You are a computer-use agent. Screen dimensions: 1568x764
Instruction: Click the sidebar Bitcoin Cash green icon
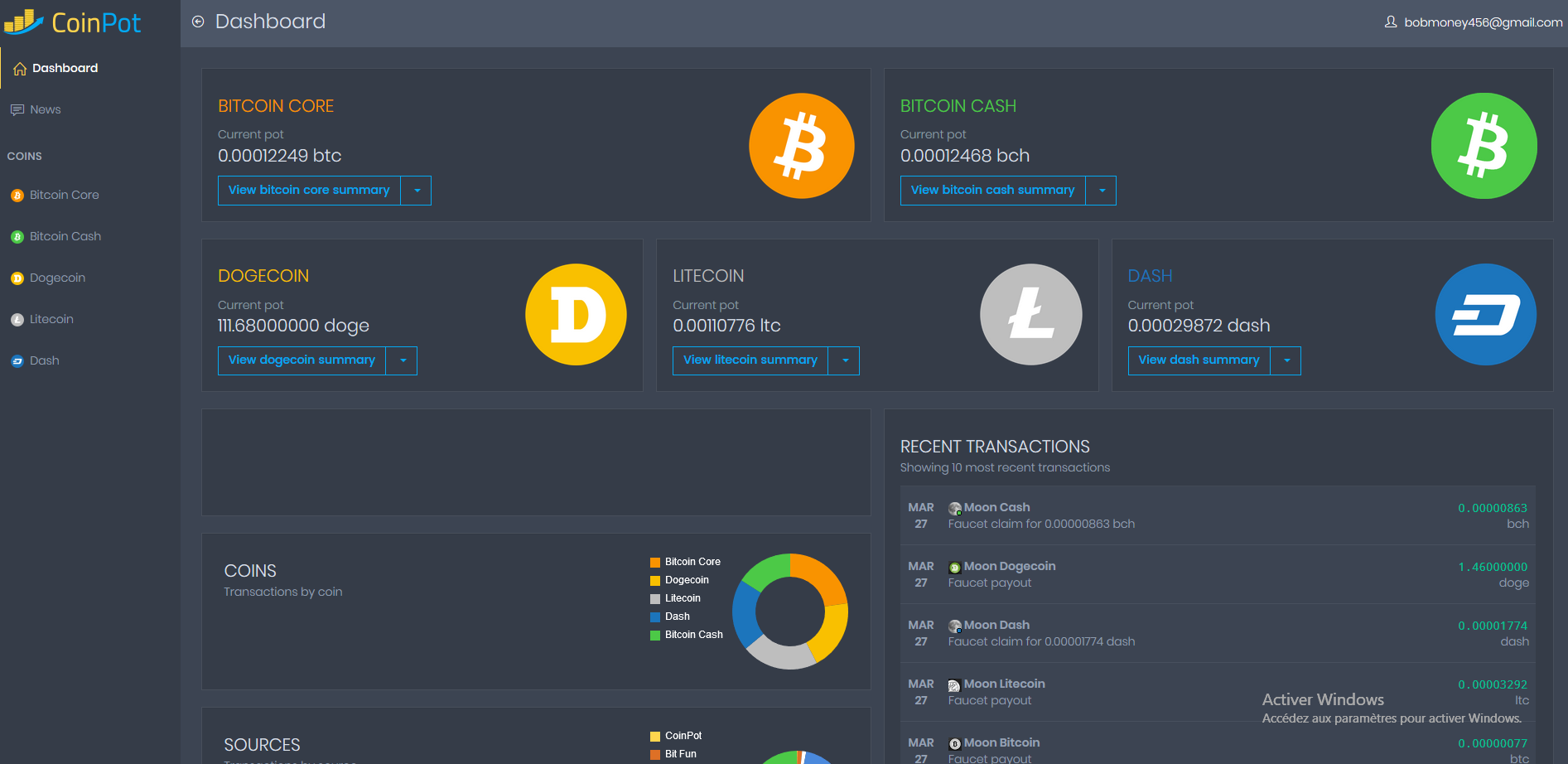[17, 237]
